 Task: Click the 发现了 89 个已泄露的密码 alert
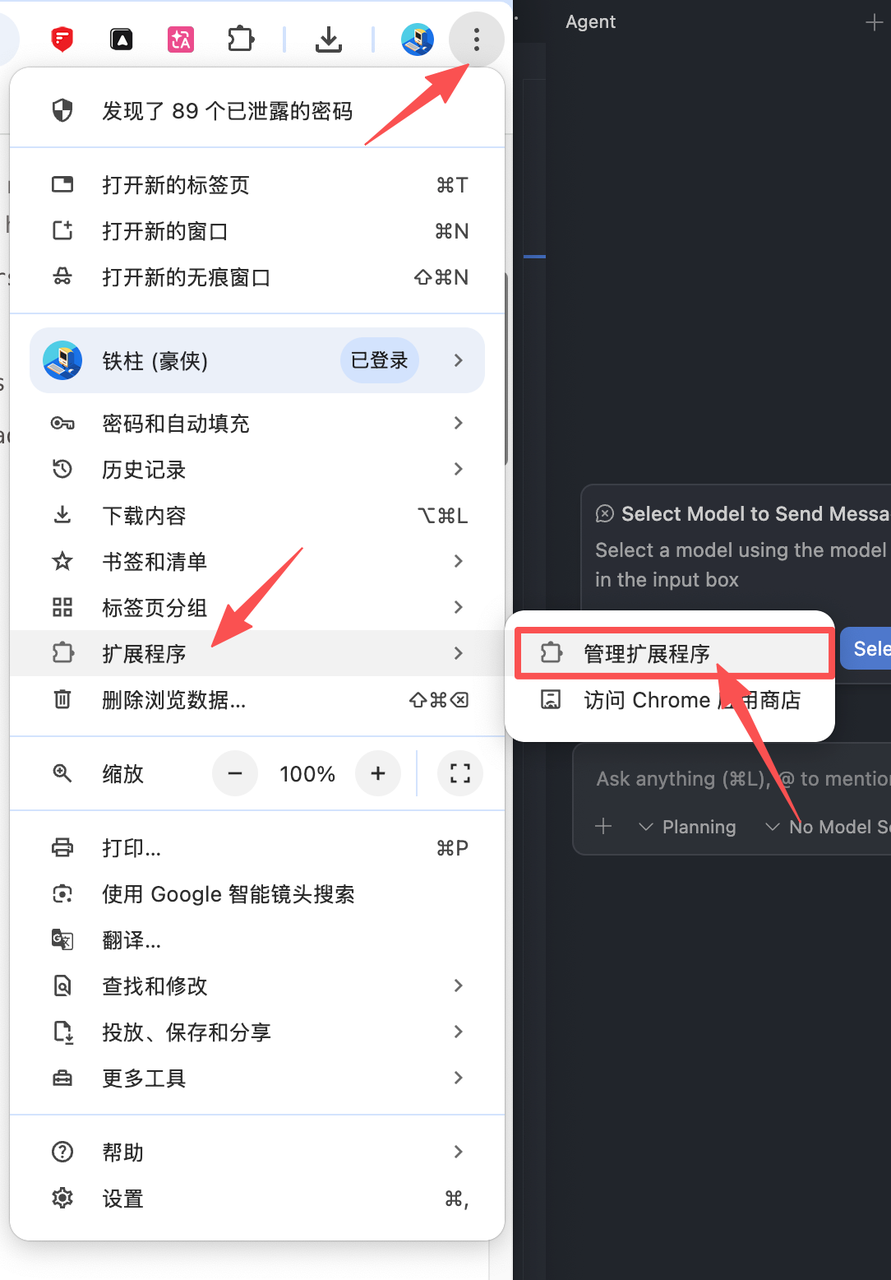pyautogui.click(x=227, y=111)
